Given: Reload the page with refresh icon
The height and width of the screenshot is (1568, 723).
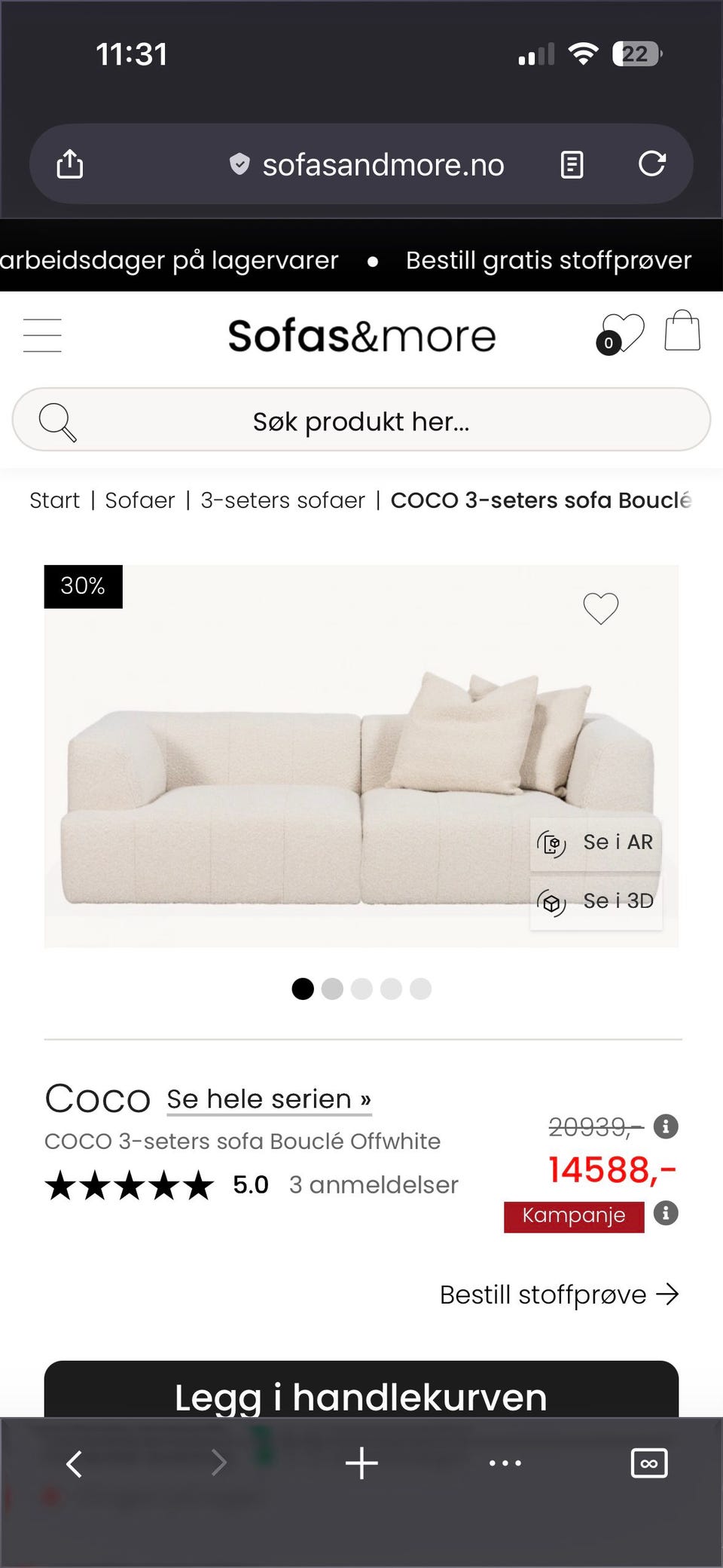Looking at the screenshot, I should 651,164.
